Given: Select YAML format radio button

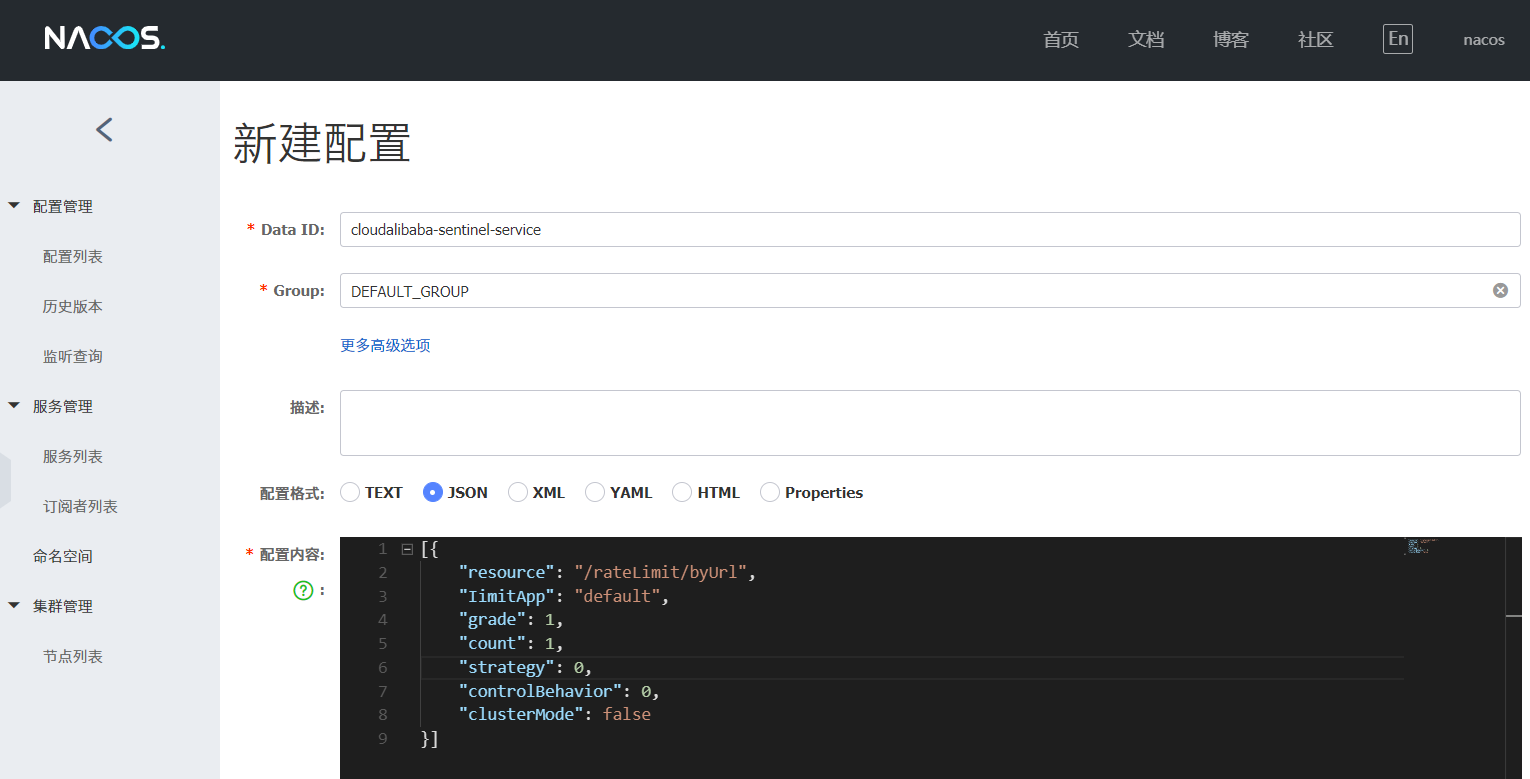Looking at the screenshot, I should coord(595,492).
